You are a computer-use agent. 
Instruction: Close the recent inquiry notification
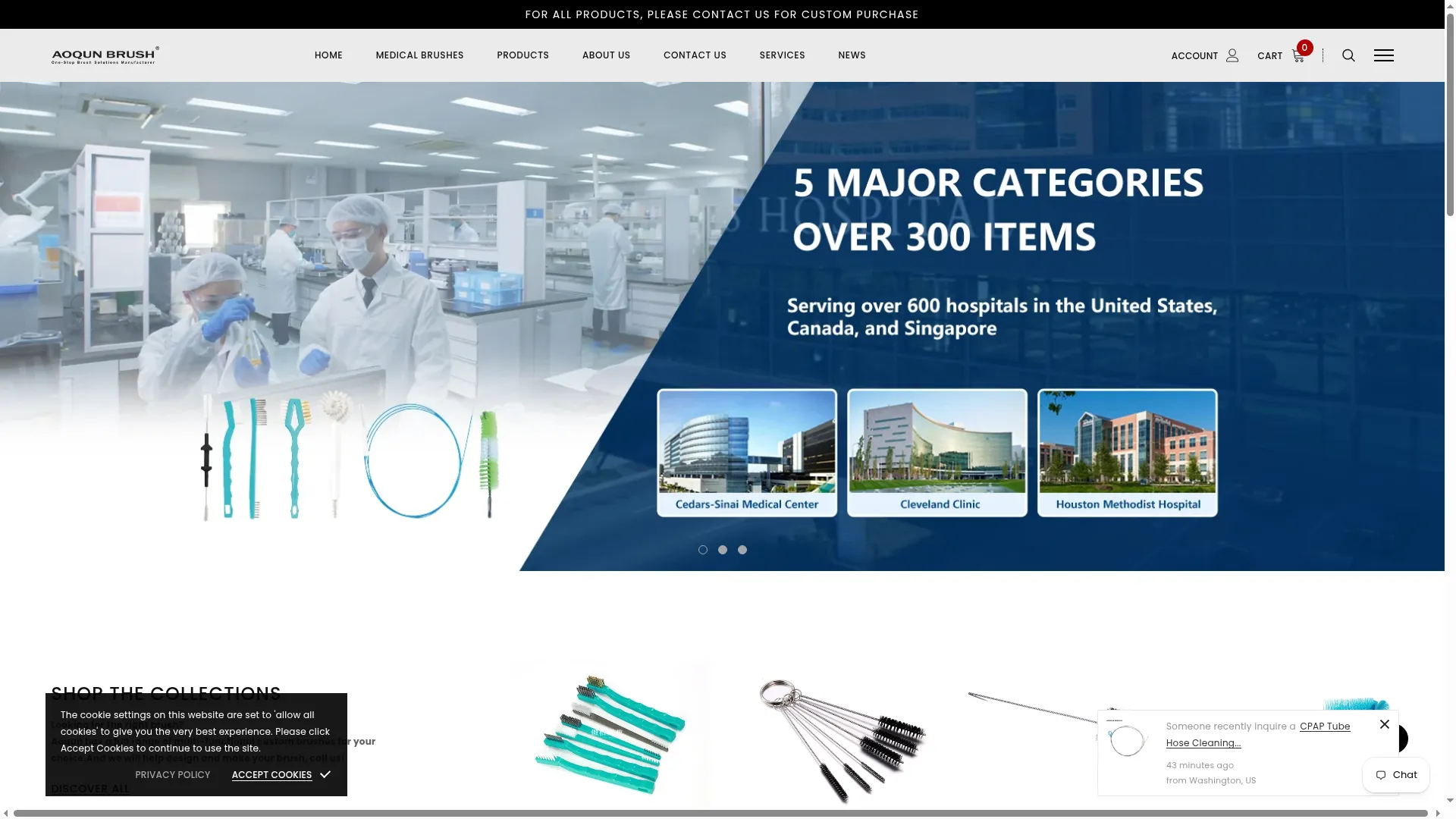coord(1385,724)
